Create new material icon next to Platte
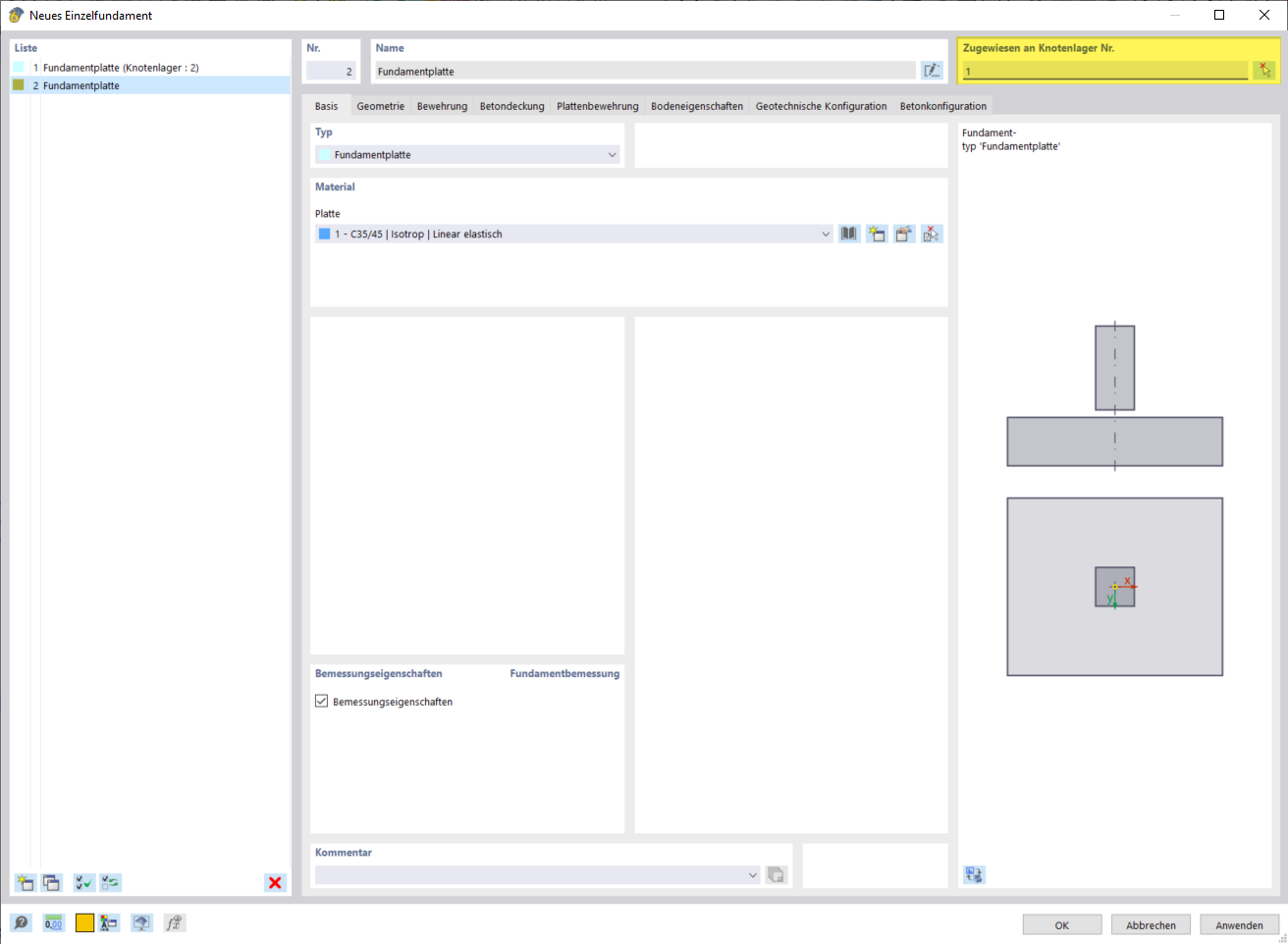The width and height of the screenshot is (1288, 944). pyautogui.click(x=877, y=235)
